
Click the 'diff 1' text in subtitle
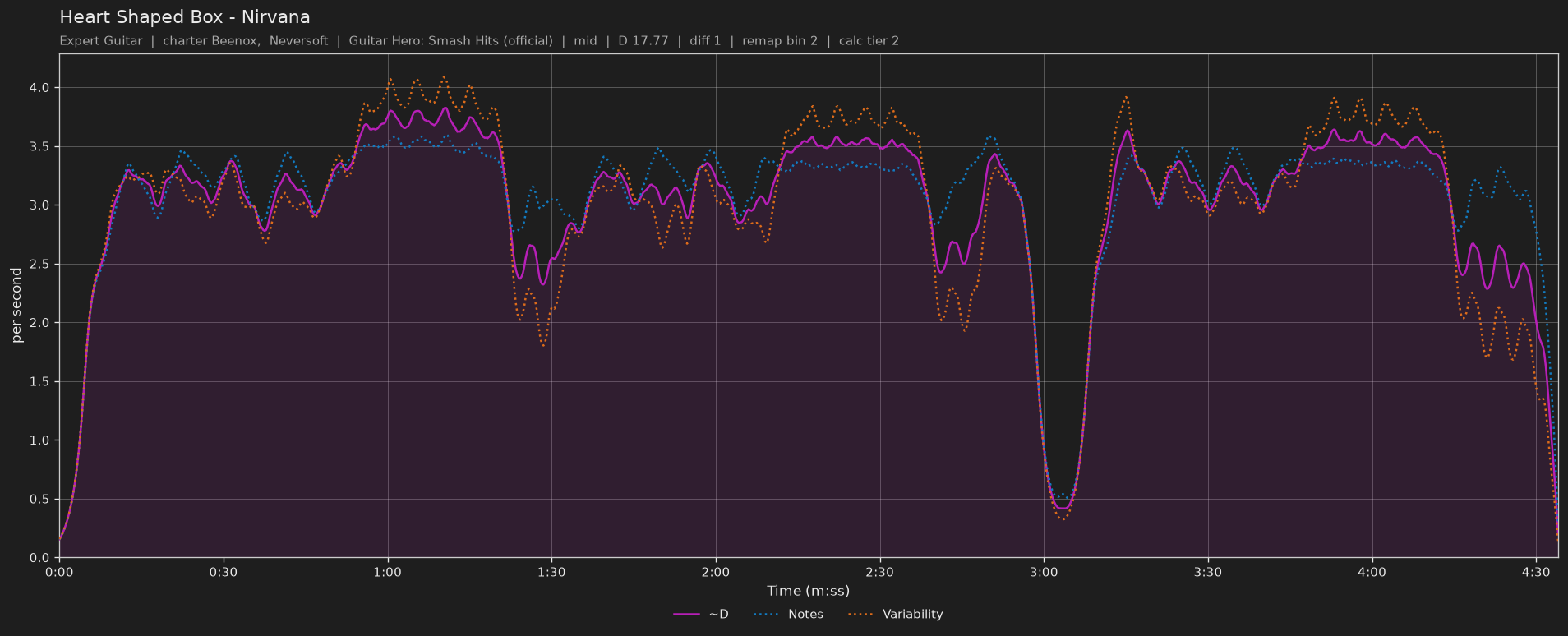705,40
